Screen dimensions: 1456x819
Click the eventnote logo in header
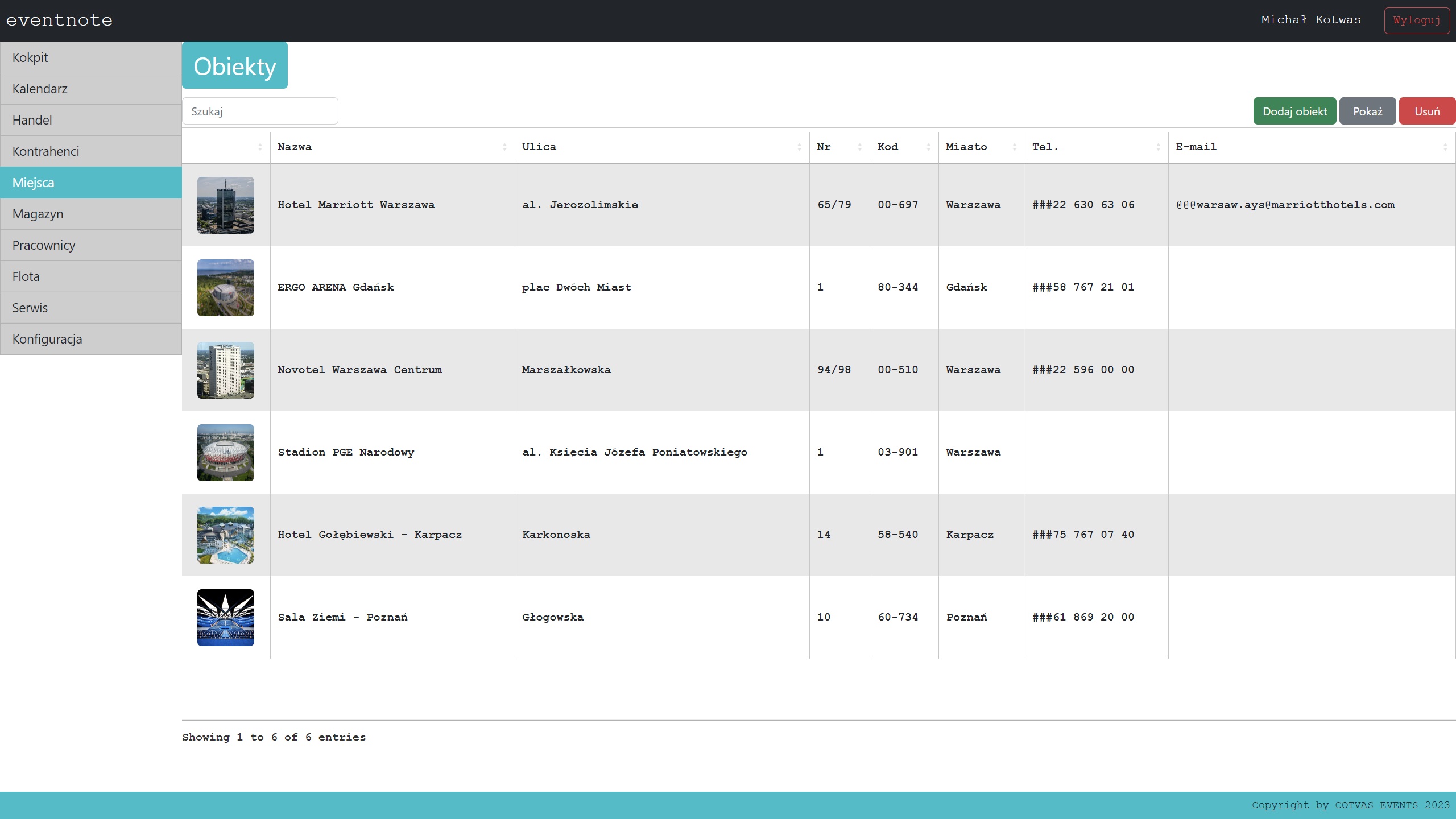click(59, 20)
